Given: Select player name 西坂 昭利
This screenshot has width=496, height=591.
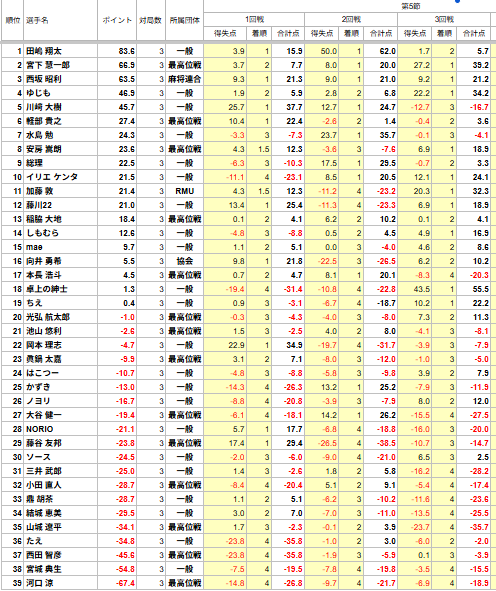Looking at the screenshot, I should [44, 79].
